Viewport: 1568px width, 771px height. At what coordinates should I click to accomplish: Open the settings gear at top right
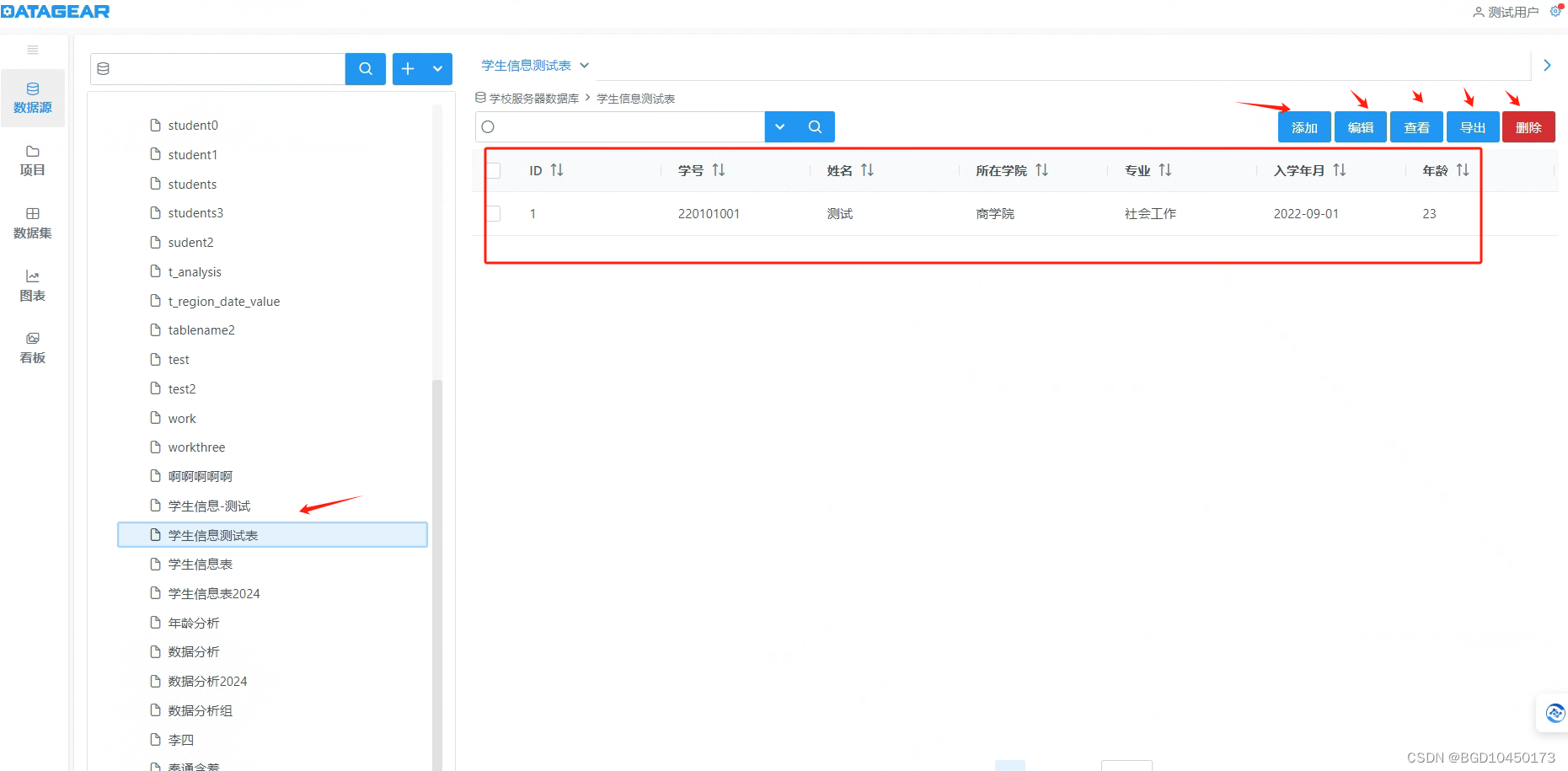coord(1556,11)
